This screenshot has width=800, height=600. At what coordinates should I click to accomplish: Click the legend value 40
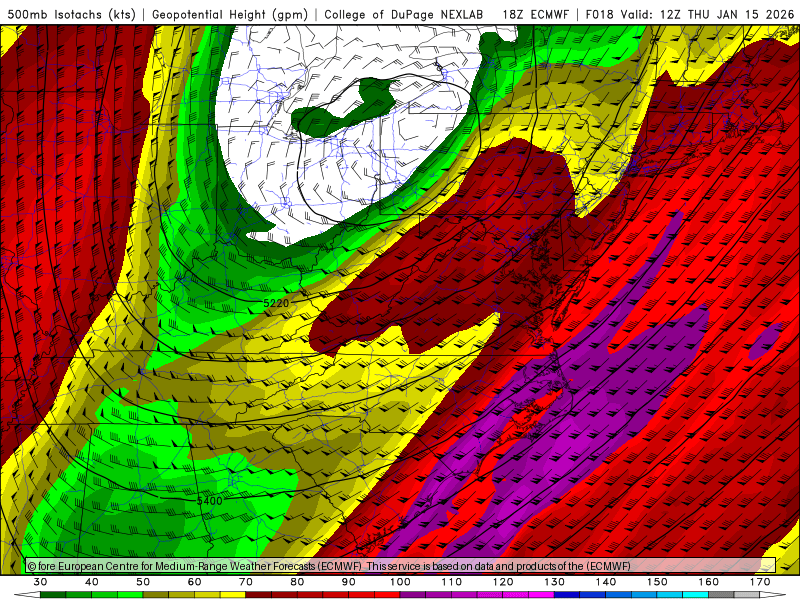point(92,582)
